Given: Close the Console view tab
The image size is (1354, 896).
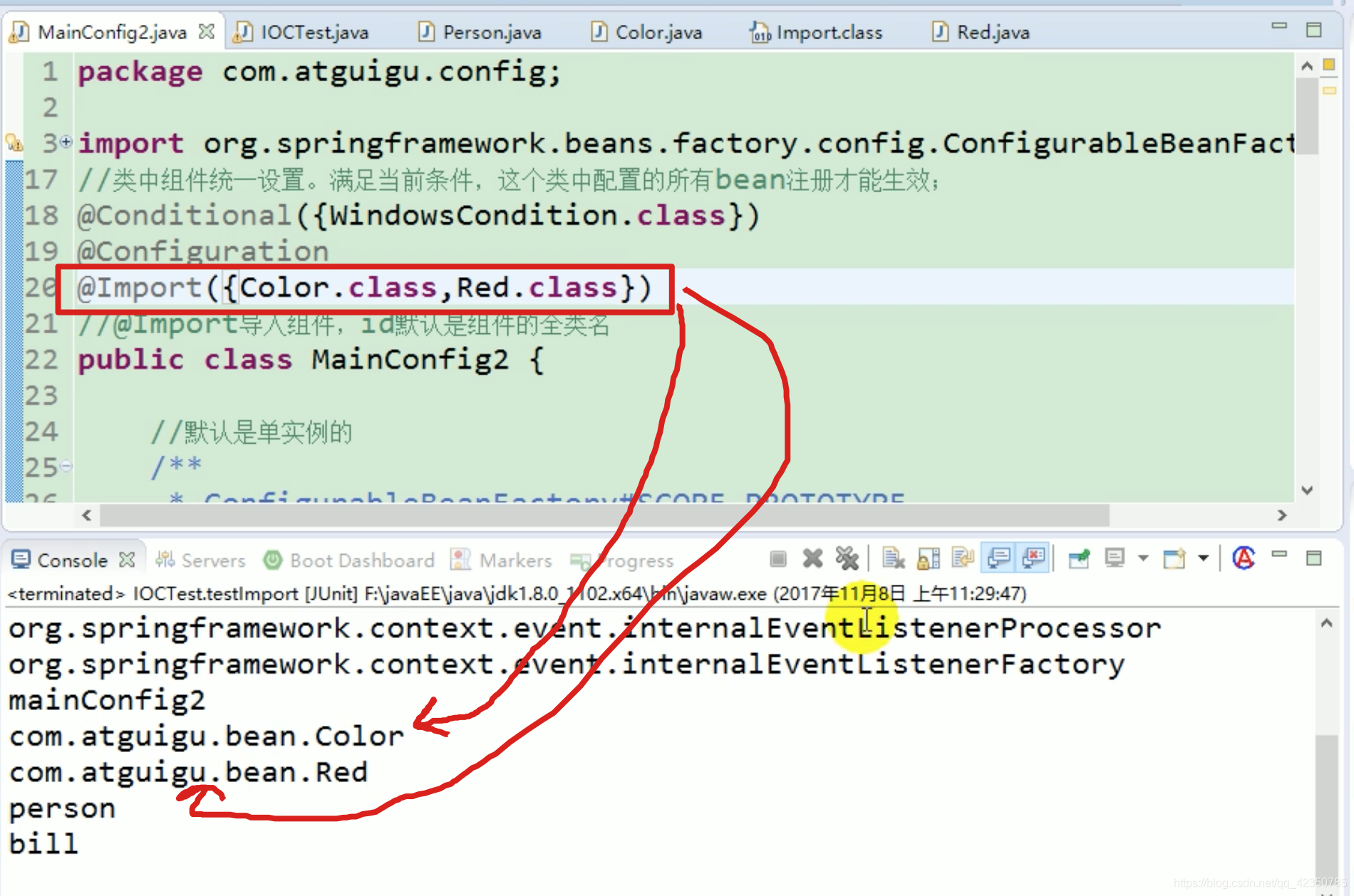Looking at the screenshot, I should pos(127,560).
